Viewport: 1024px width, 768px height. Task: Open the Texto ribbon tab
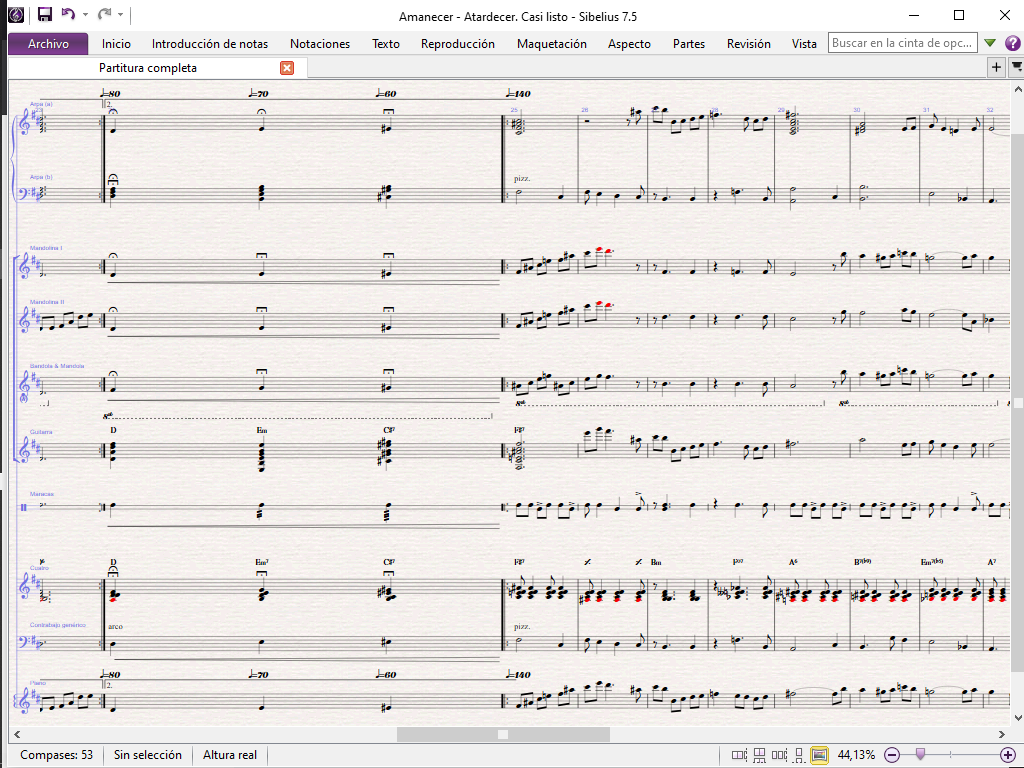pyautogui.click(x=386, y=44)
